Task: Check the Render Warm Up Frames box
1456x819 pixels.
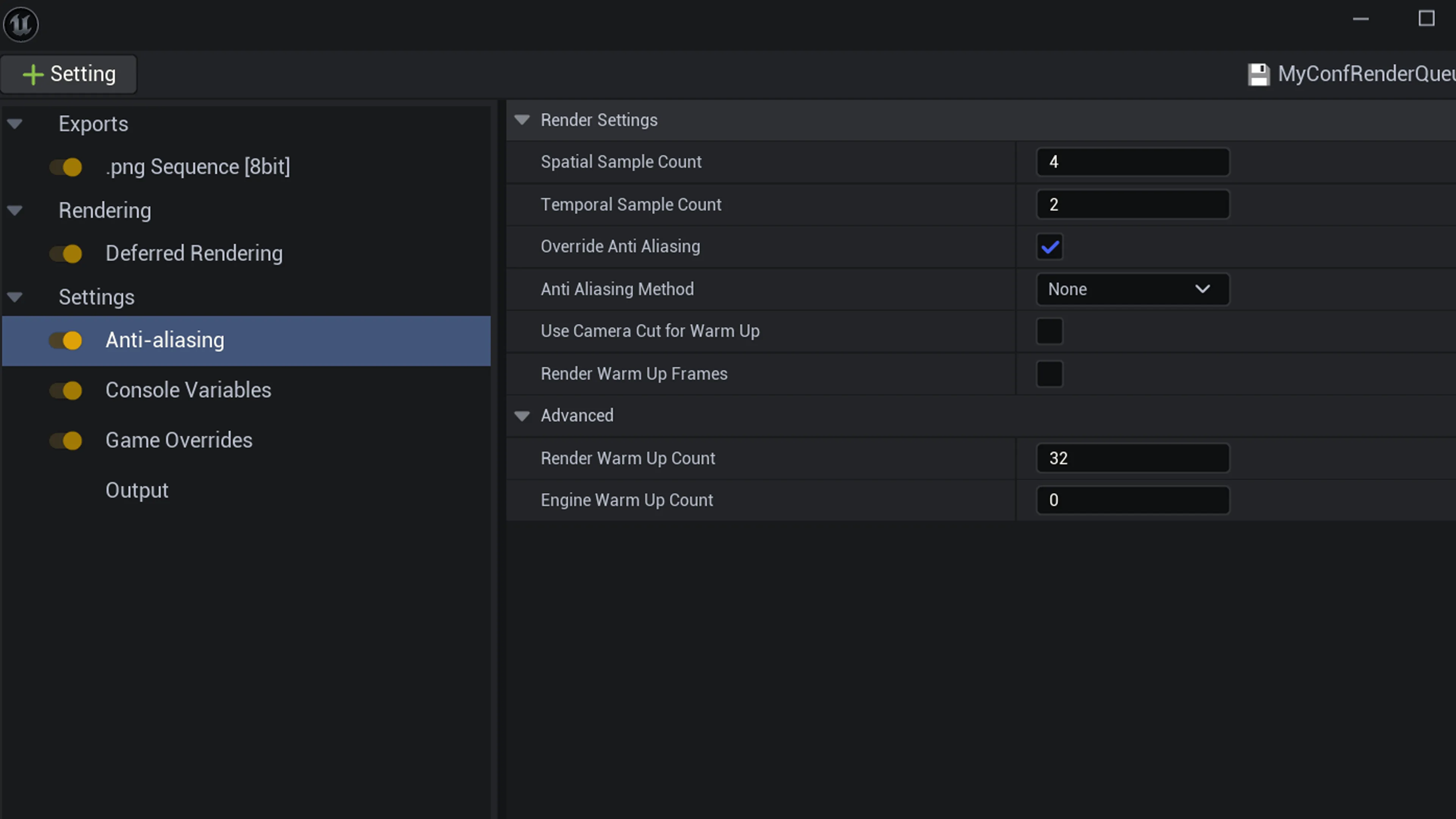Action: [x=1050, y=373]
